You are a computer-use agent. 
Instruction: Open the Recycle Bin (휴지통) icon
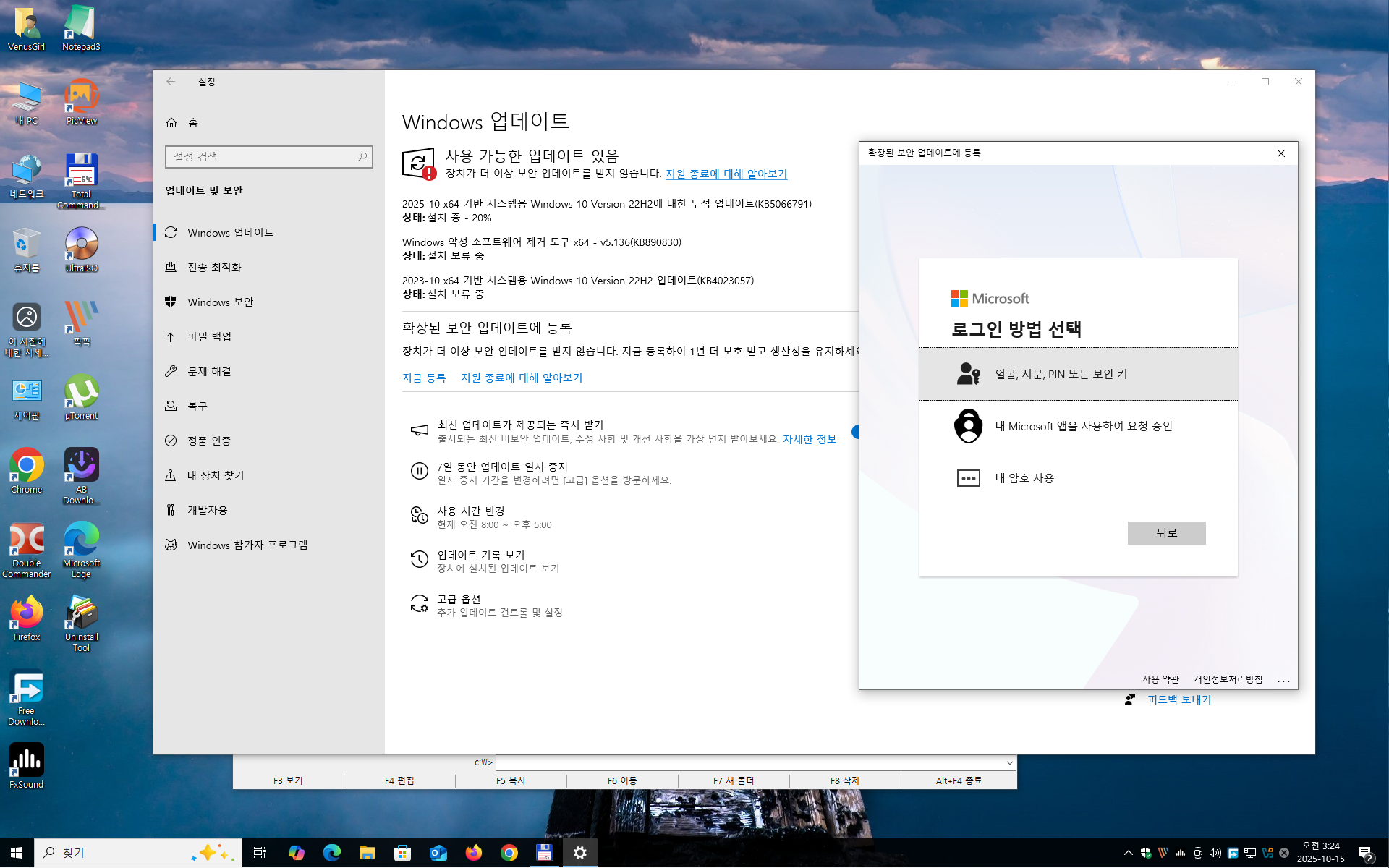click(x=27, y=250)
